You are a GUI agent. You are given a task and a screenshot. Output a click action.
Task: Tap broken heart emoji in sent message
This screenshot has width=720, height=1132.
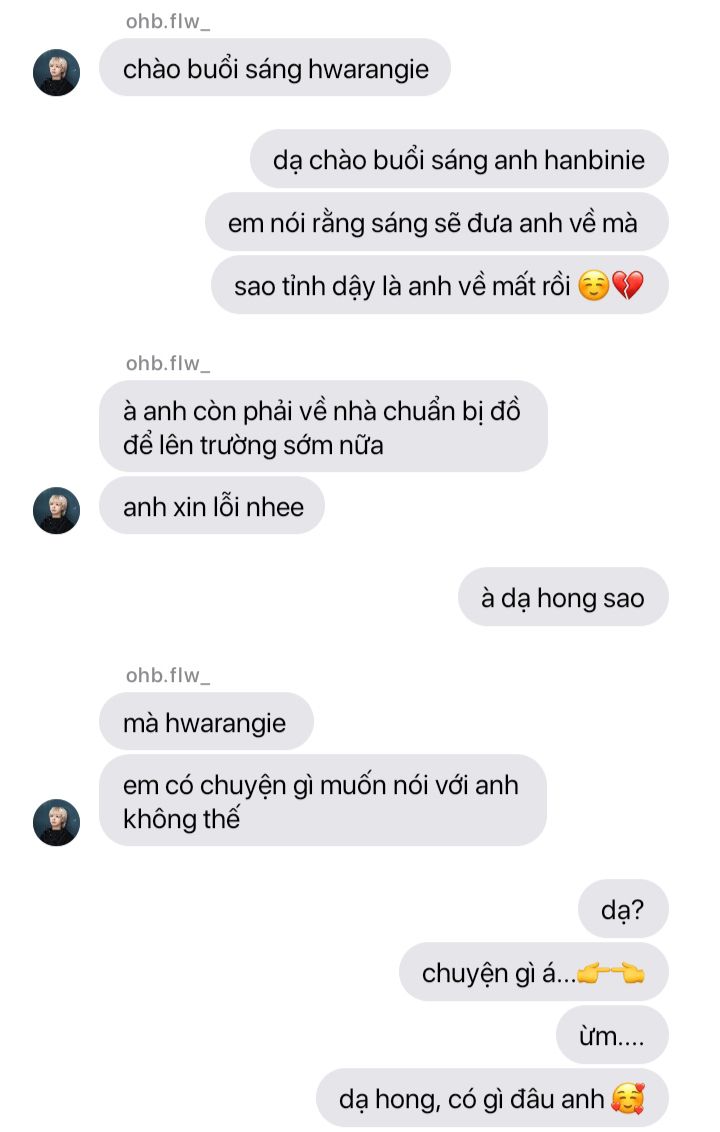point(627,285)
